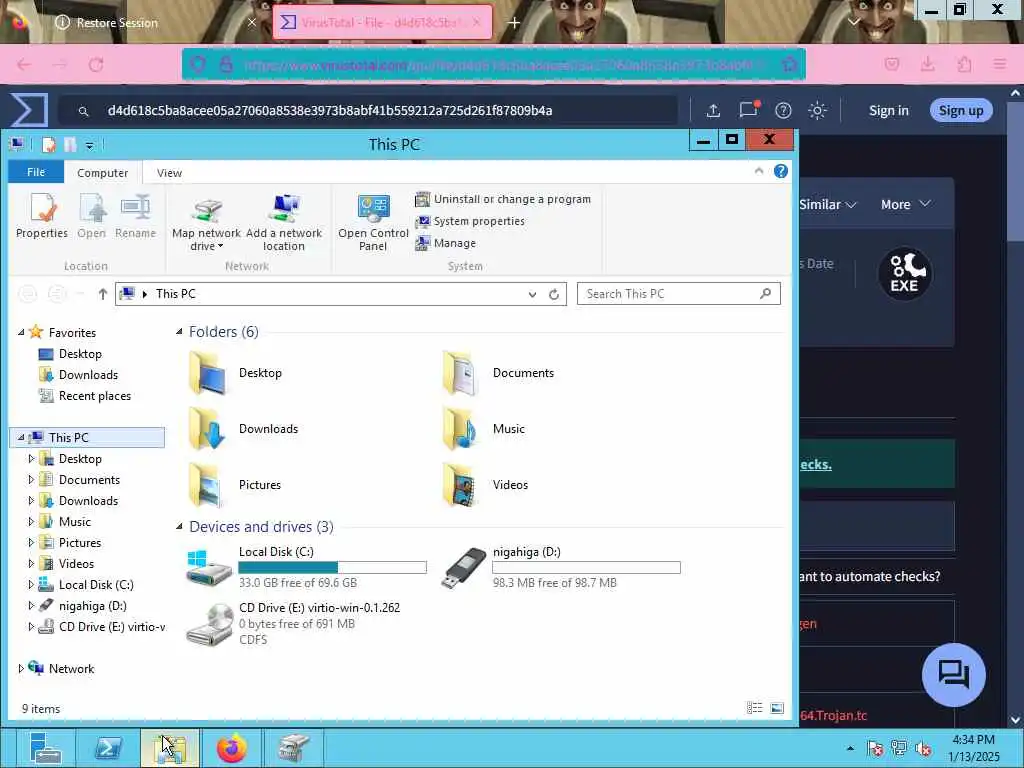Open the Quick Access Toolbar dropdown
Image resolution: width=1024 pixels, height=768 pixels.
[89, 145]
